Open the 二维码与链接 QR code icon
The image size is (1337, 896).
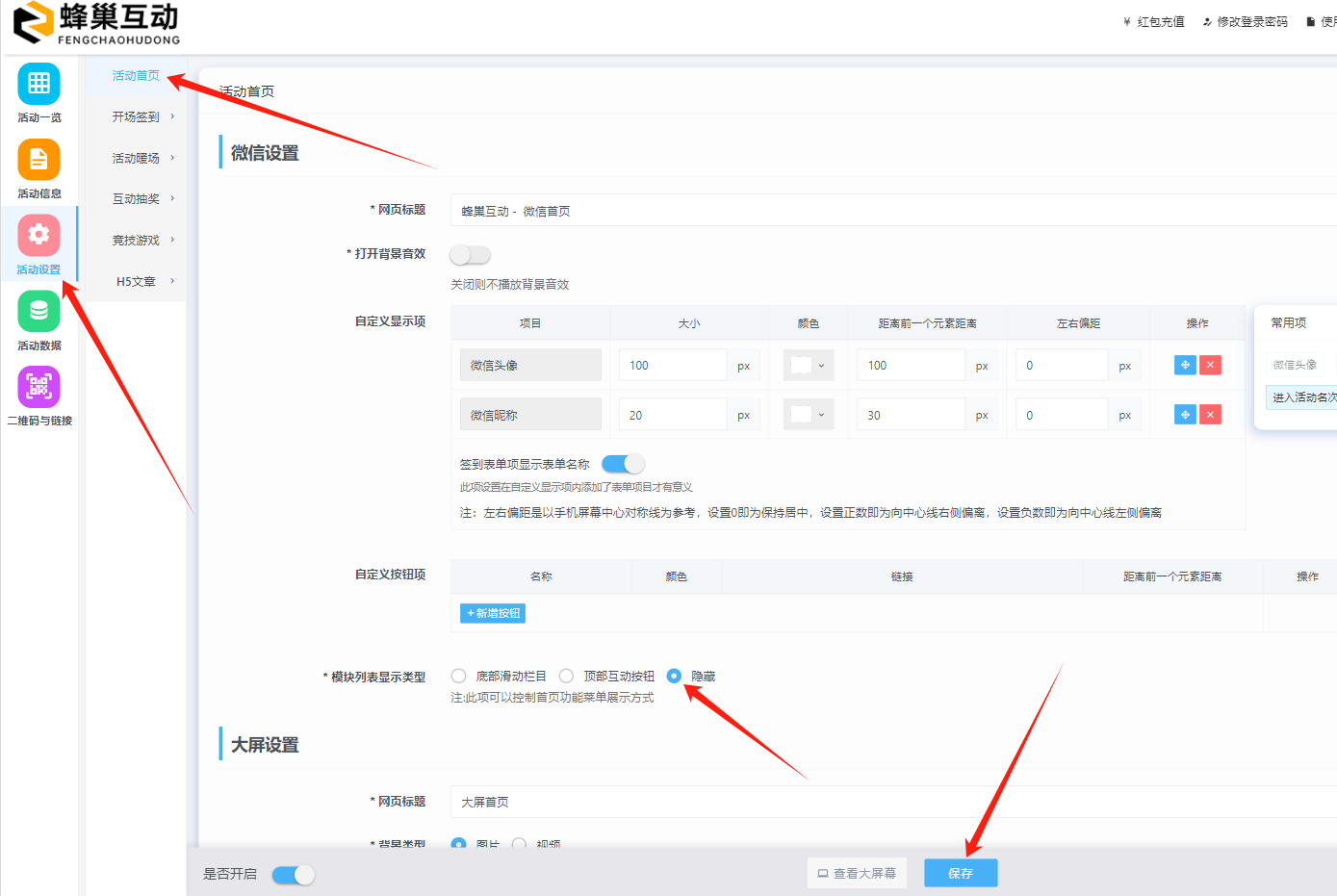[x=39, y=387]
